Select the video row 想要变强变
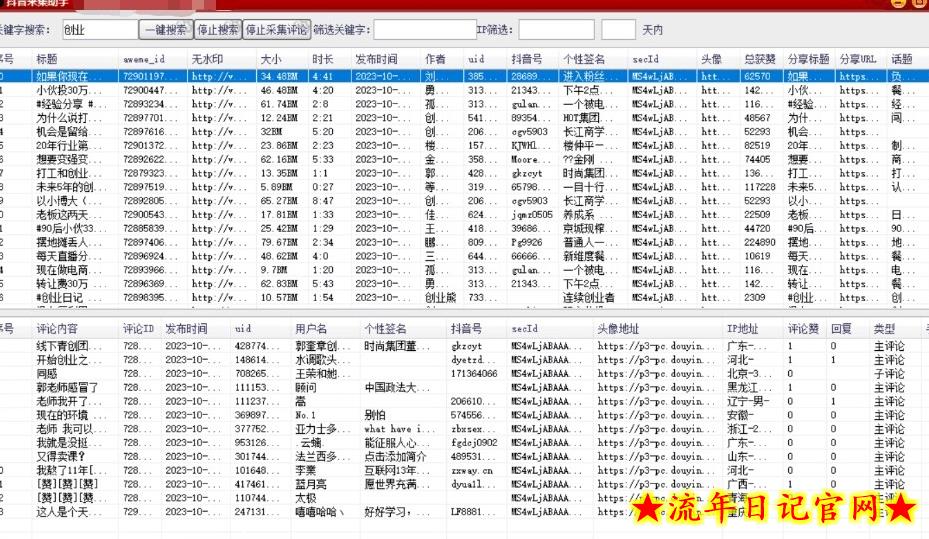Screen dimensions: 929x539 click(462, 159)
